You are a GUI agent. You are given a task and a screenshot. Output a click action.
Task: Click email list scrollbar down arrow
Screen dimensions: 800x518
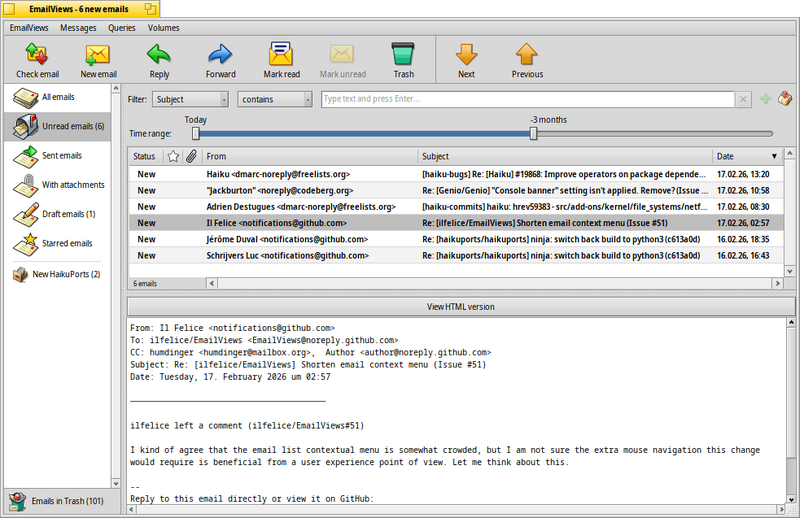pos(789,272)
